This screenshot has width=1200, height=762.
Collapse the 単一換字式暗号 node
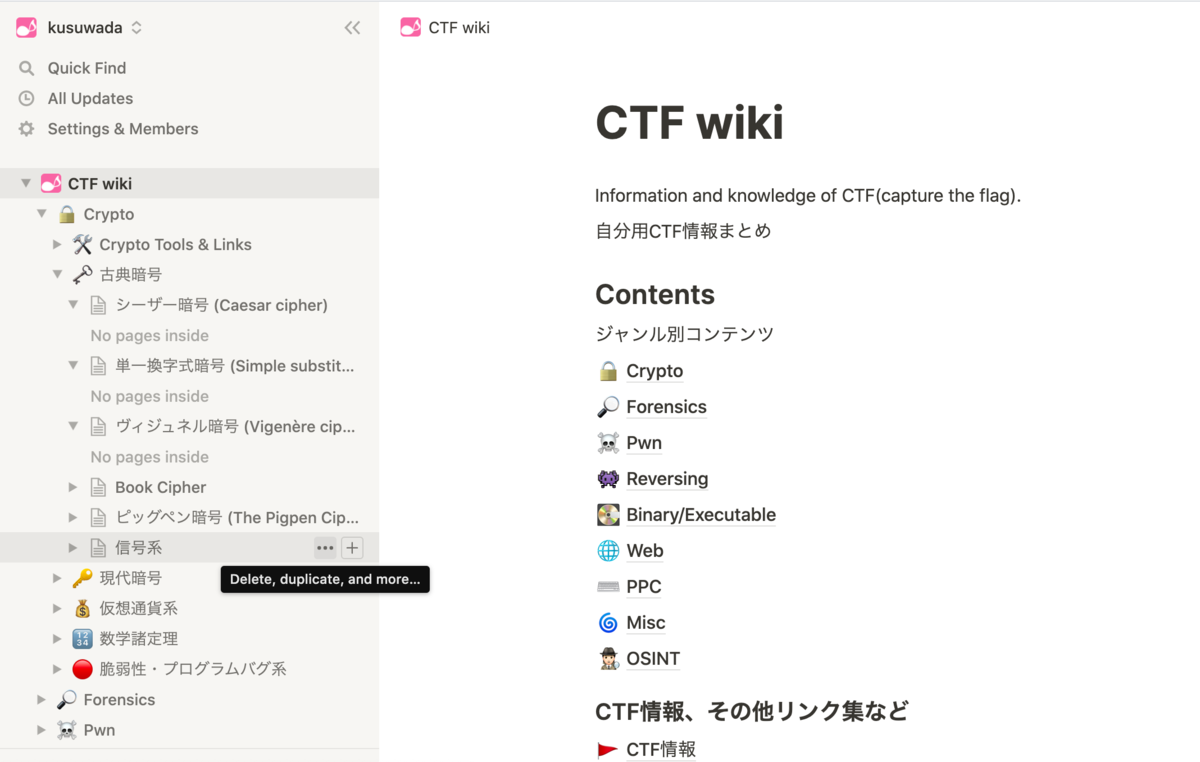pyautogui.click(x=73, y=366)
